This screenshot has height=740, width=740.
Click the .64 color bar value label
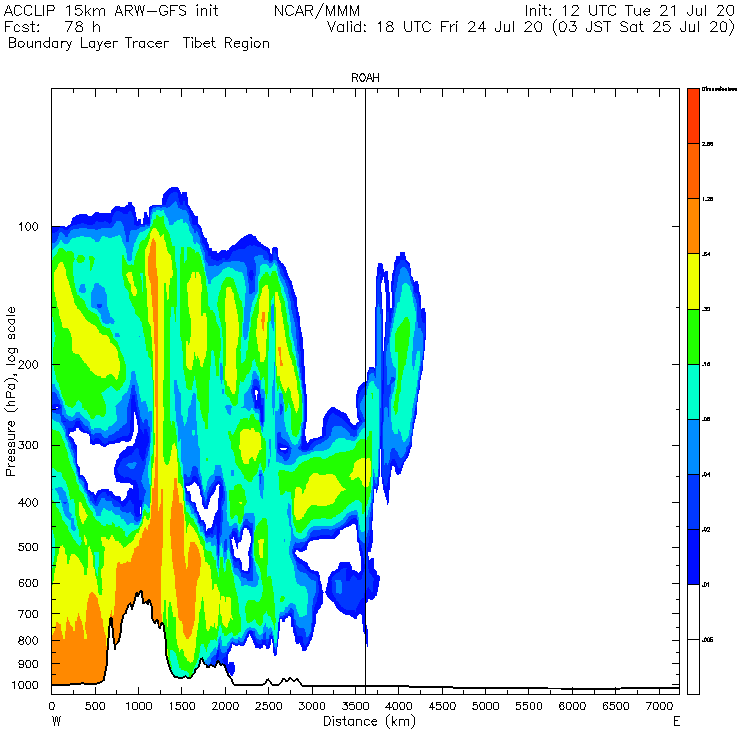[706, 254]
